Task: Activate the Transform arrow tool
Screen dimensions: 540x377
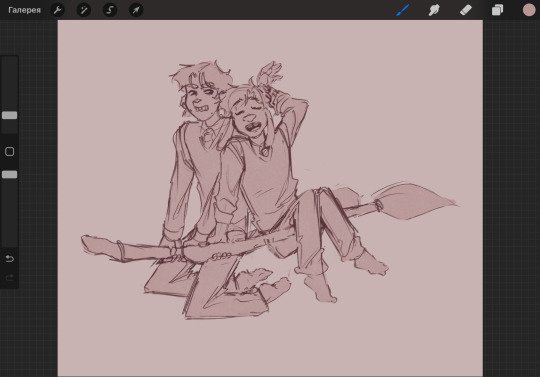Action: click(x=136, y=10)
